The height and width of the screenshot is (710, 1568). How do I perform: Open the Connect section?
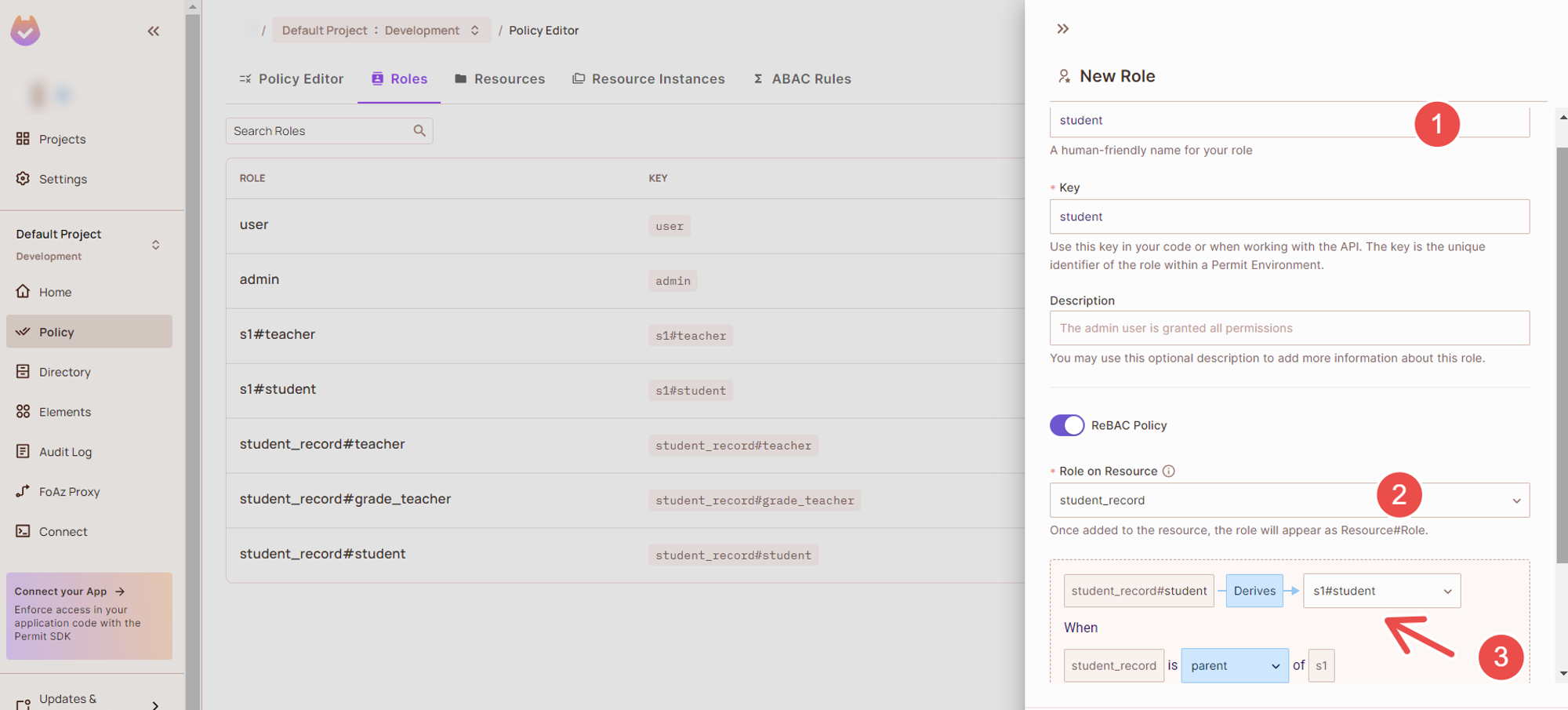click(x=63, y=531)
